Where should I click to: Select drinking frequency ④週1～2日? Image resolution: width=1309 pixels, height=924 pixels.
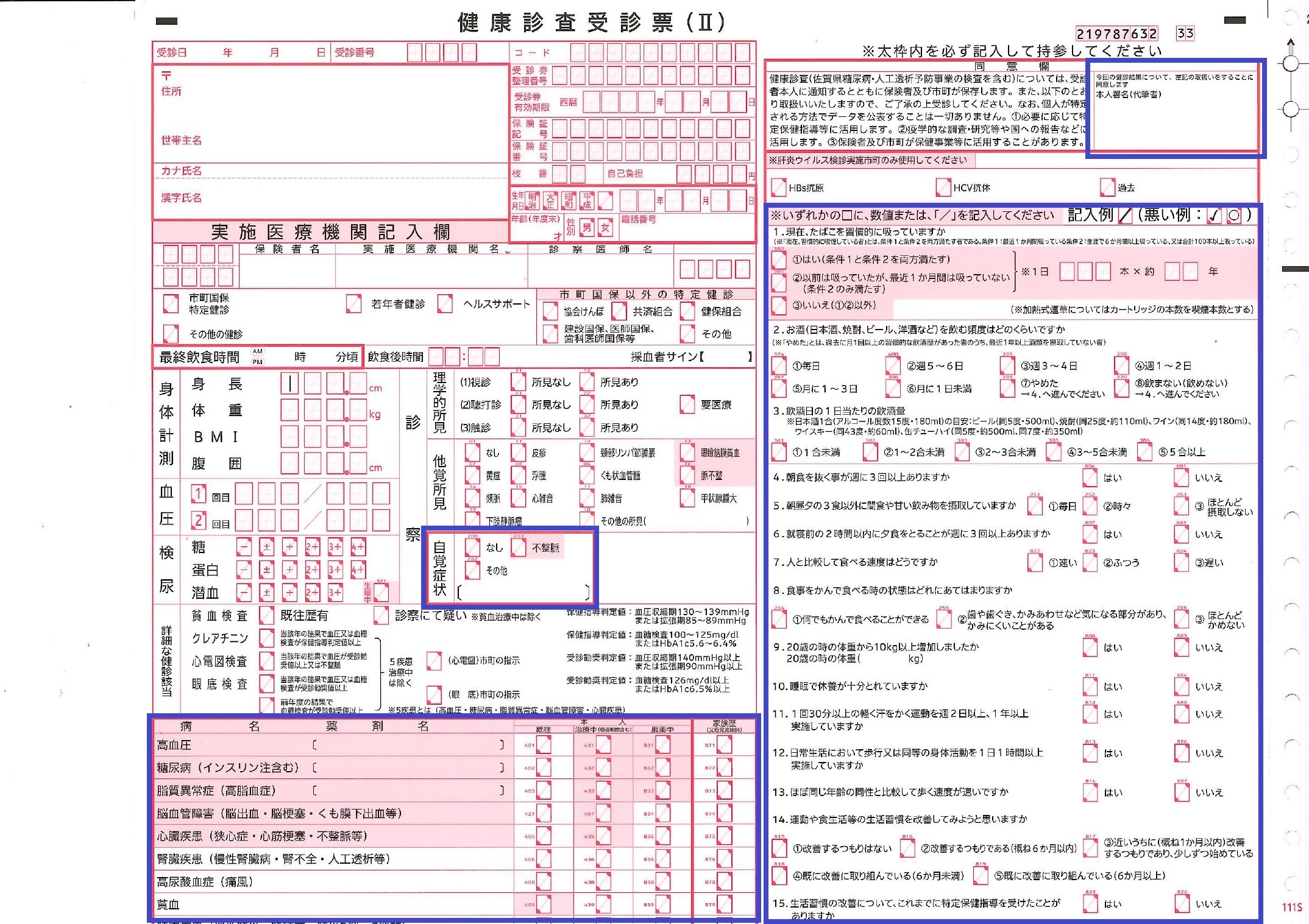click(1121, 365)
